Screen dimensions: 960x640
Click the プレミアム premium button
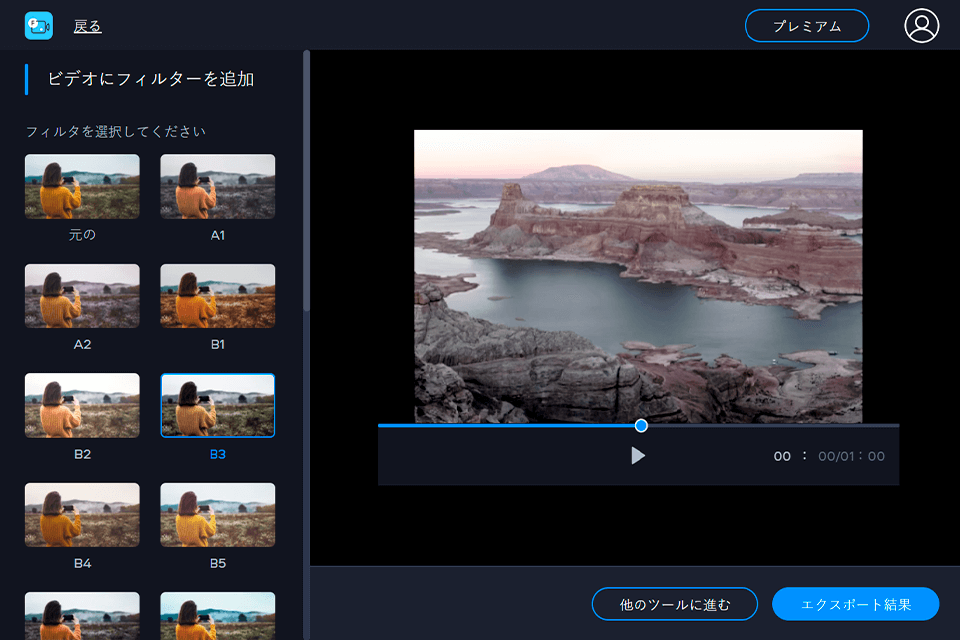tap(806, 26)
